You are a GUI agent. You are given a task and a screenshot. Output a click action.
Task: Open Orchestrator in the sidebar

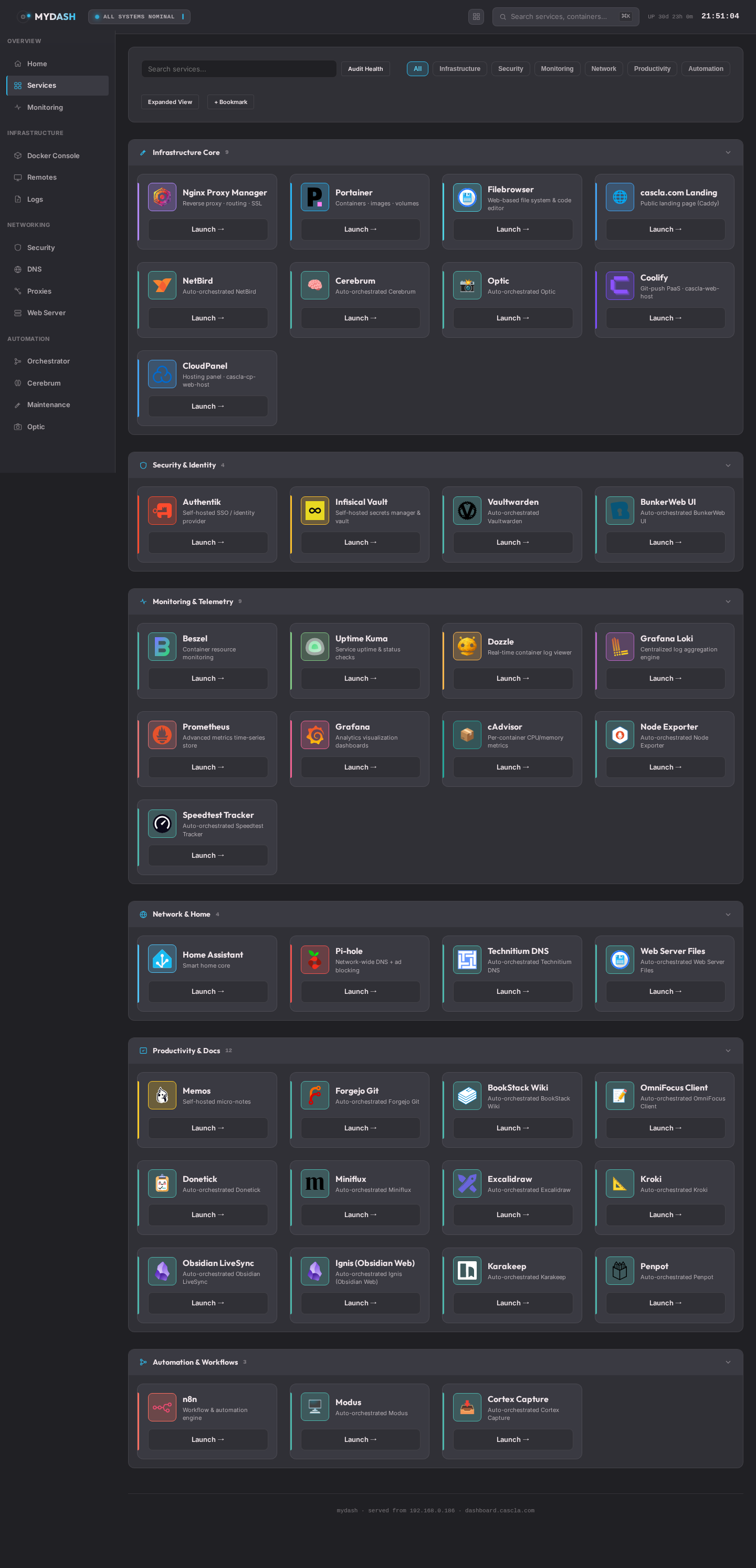57,361
